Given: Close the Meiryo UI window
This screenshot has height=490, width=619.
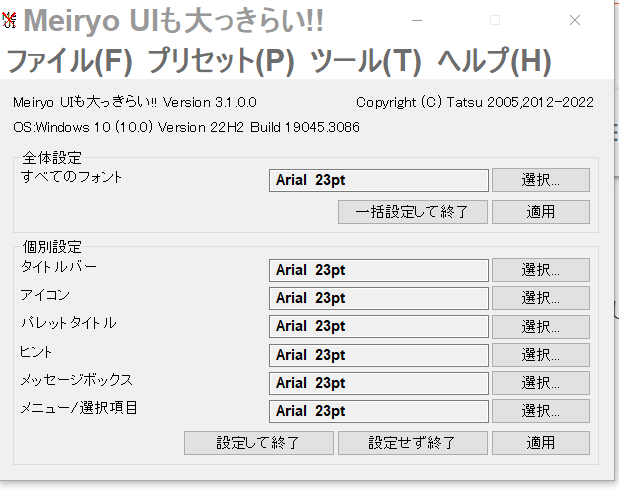Looking at the screenshot, I should pyautogui.click(x=575, y=20).
